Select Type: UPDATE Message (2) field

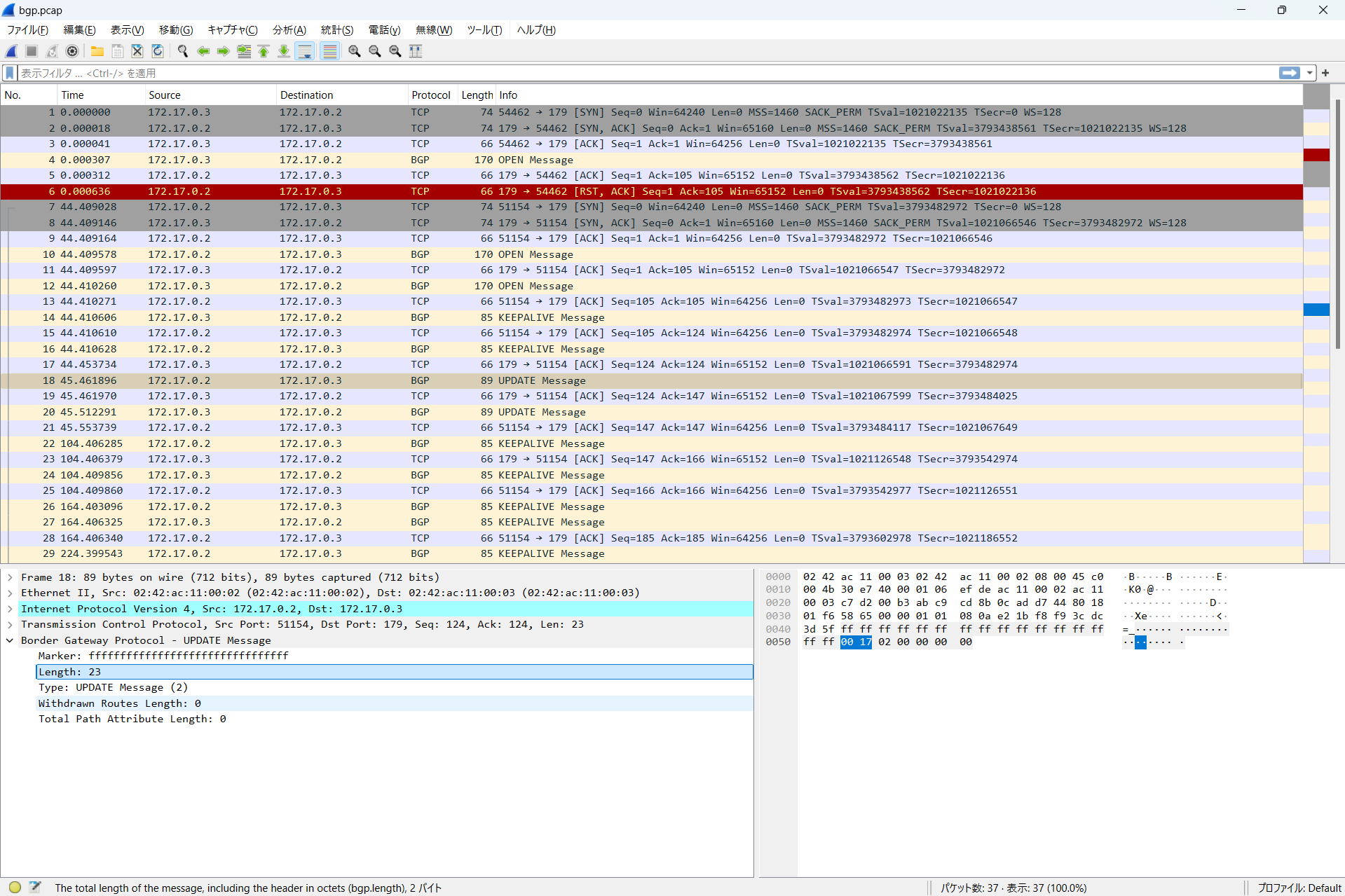pyautogui.click(x=395, y=687)
